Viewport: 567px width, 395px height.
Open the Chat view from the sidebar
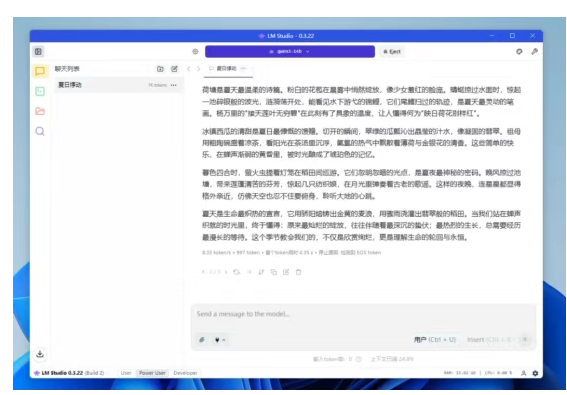click(x=40, y=71)
